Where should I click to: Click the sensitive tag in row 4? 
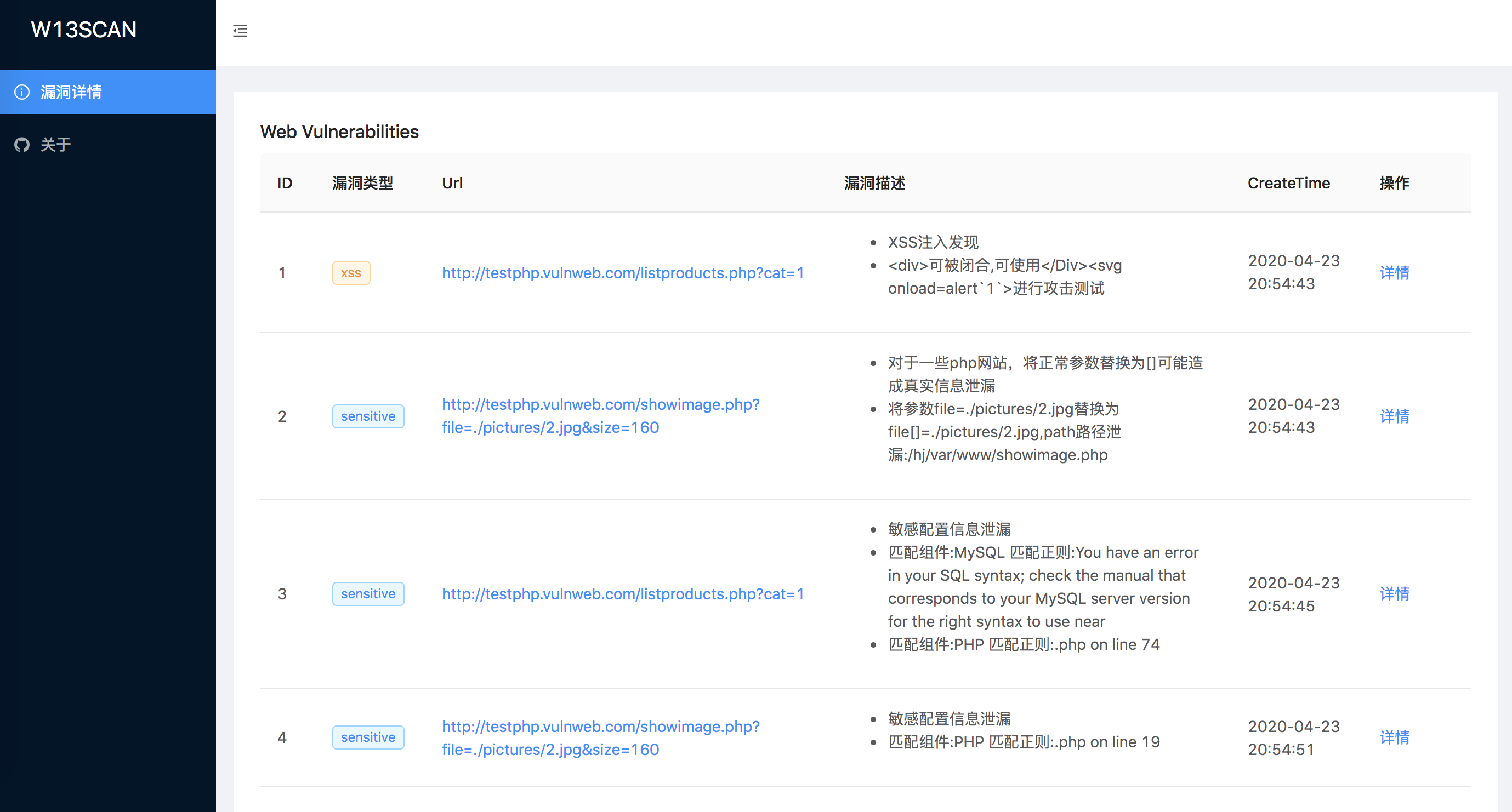[x=368, y=737]
